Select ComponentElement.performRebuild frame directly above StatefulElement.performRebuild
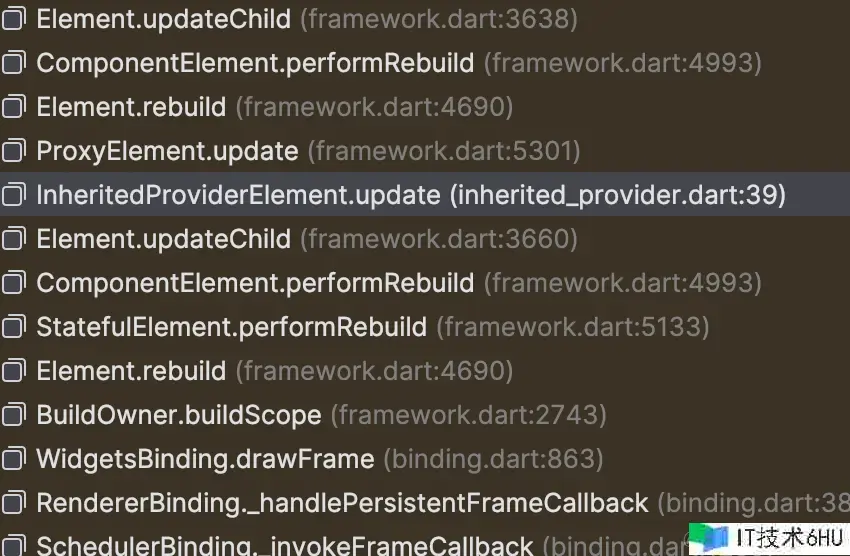Image resolution: width=850 pixels, height=556 pixels. (255, 284)
